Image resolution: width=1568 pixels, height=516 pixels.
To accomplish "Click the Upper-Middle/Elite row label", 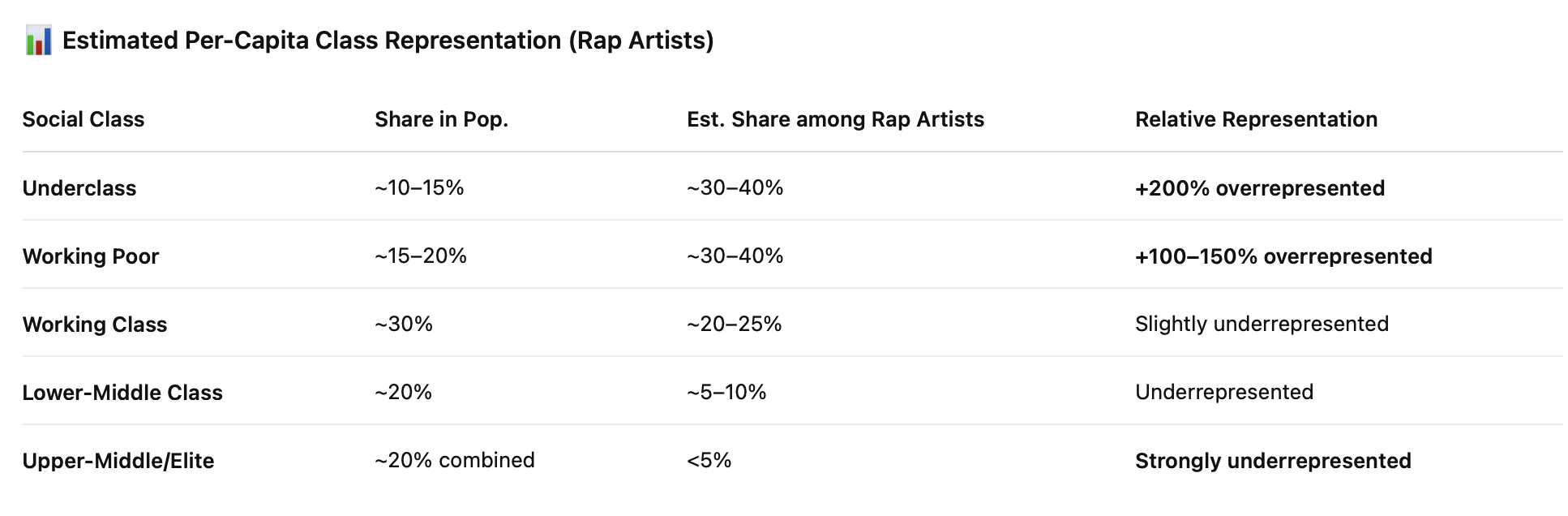I will coord(118,461).
